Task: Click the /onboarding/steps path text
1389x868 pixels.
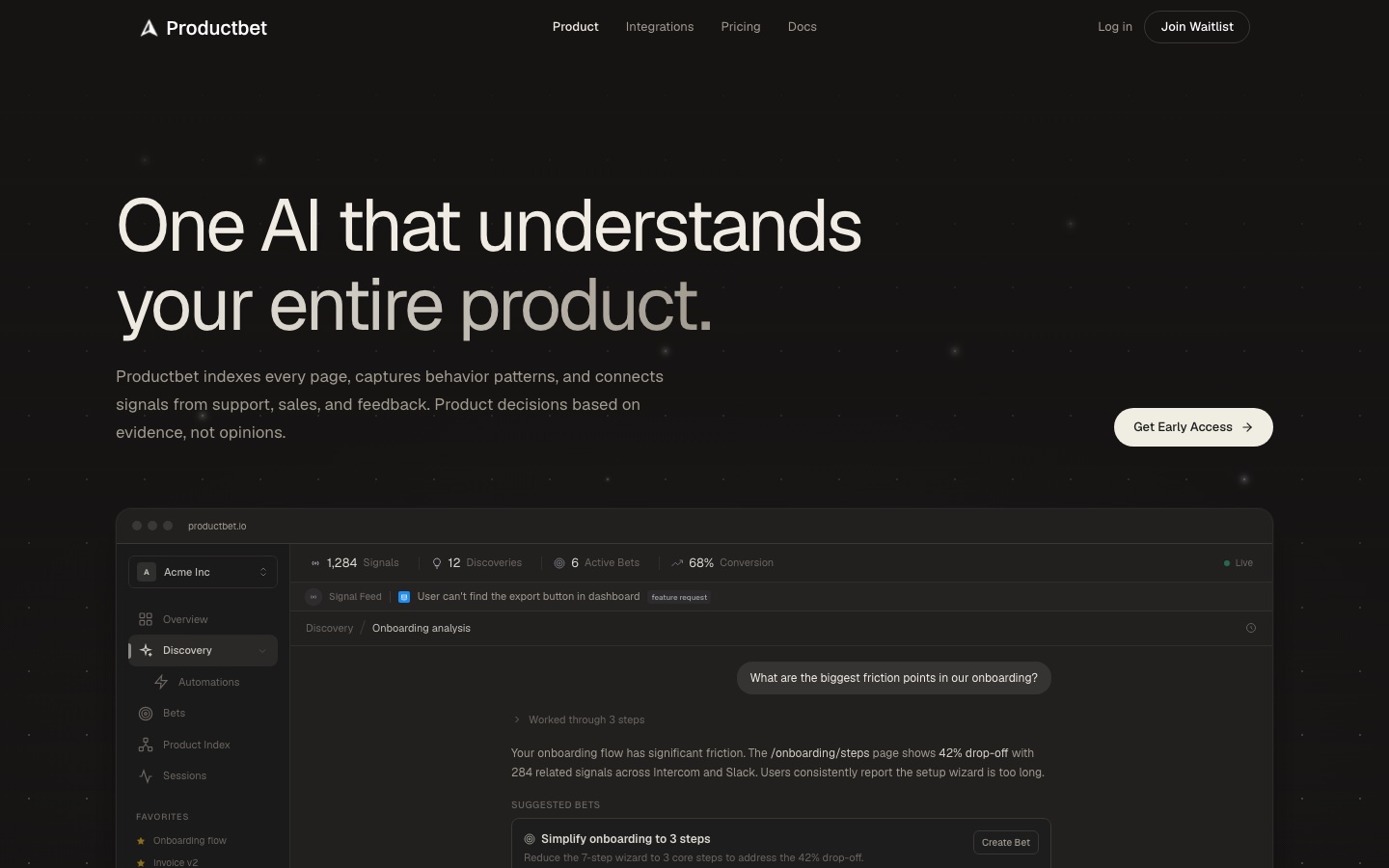Action: [820, 753]
